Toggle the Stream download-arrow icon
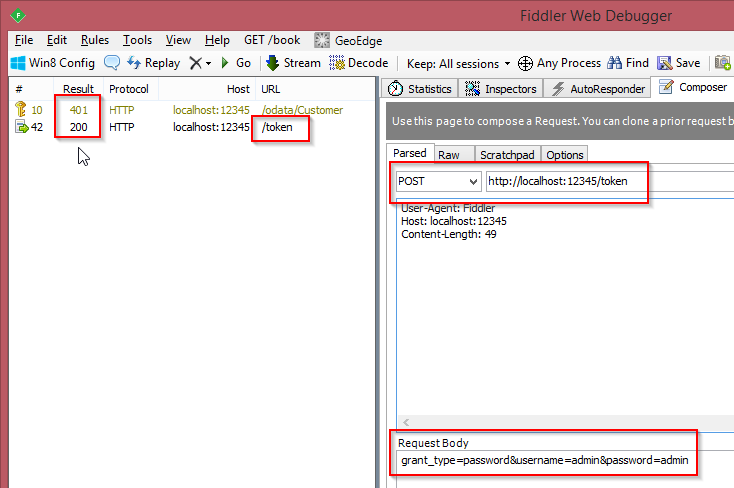The image size is (734, 488). (x=272, y=63)
